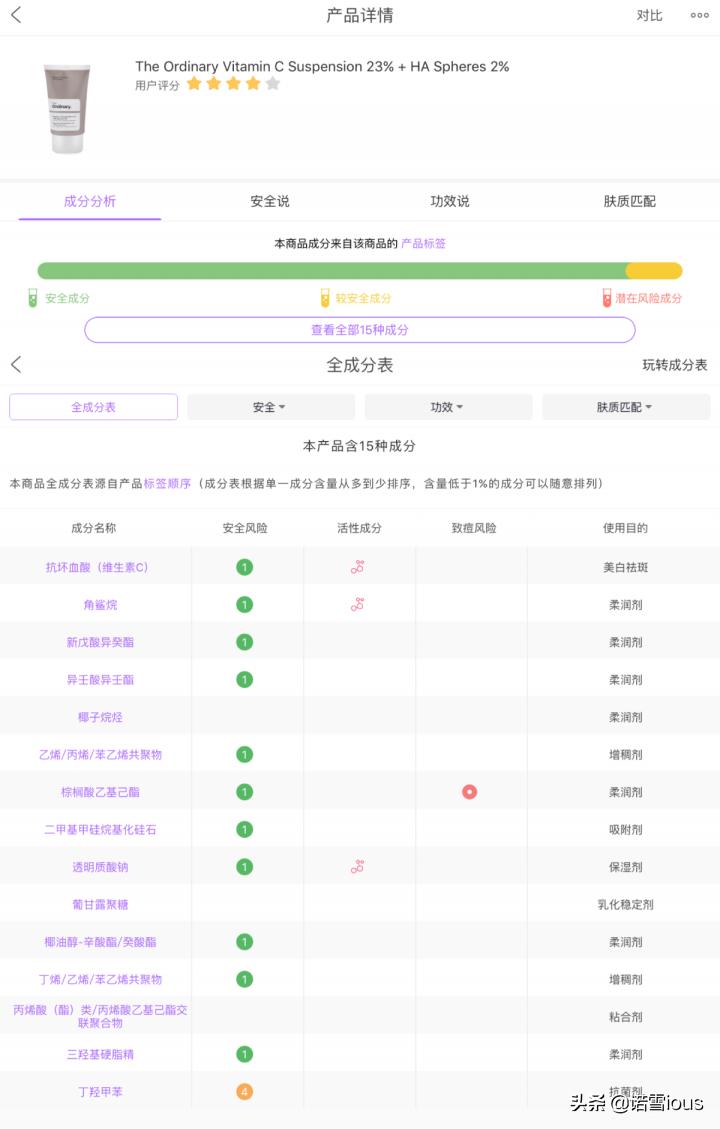
Task: Click safety badge 1 for 角鲨烷
Action: pyautogui.click(x=245, y=605)
